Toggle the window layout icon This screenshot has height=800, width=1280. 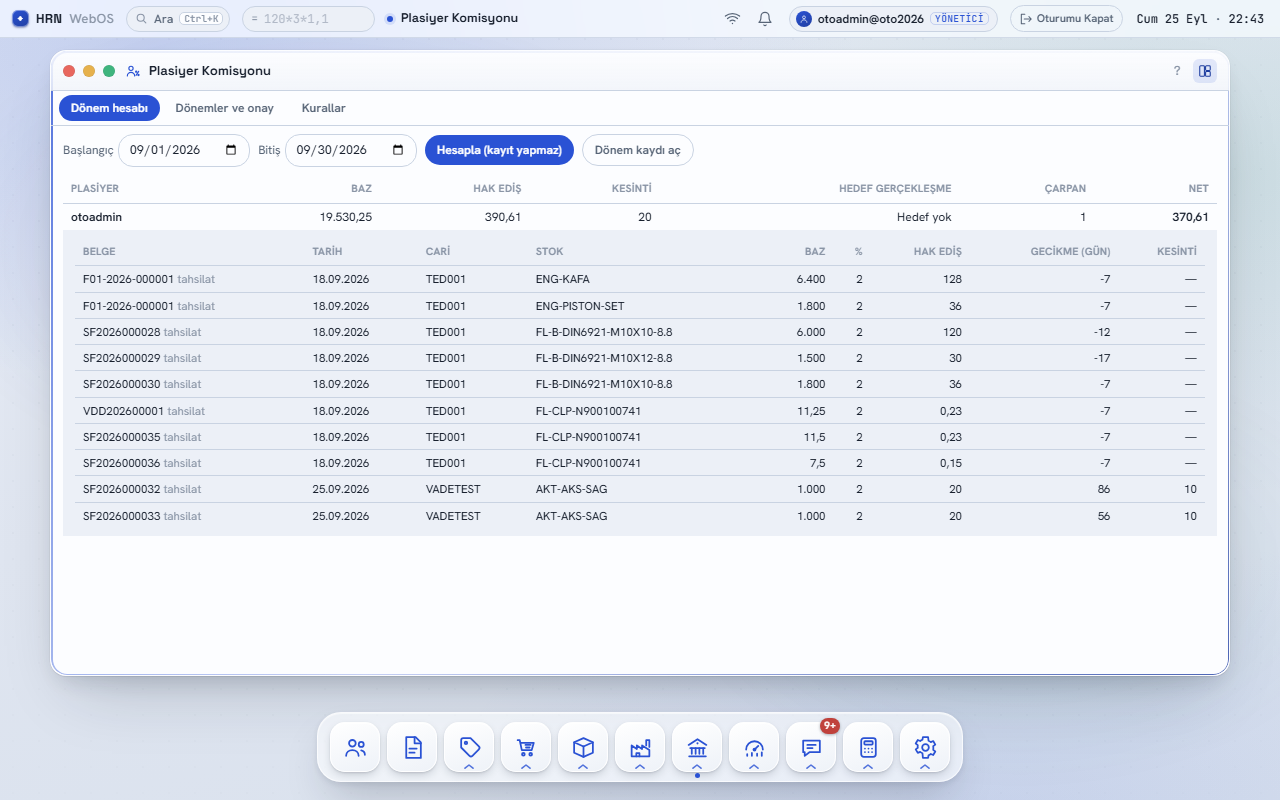pyautogui.click(x=1205, y=71)
